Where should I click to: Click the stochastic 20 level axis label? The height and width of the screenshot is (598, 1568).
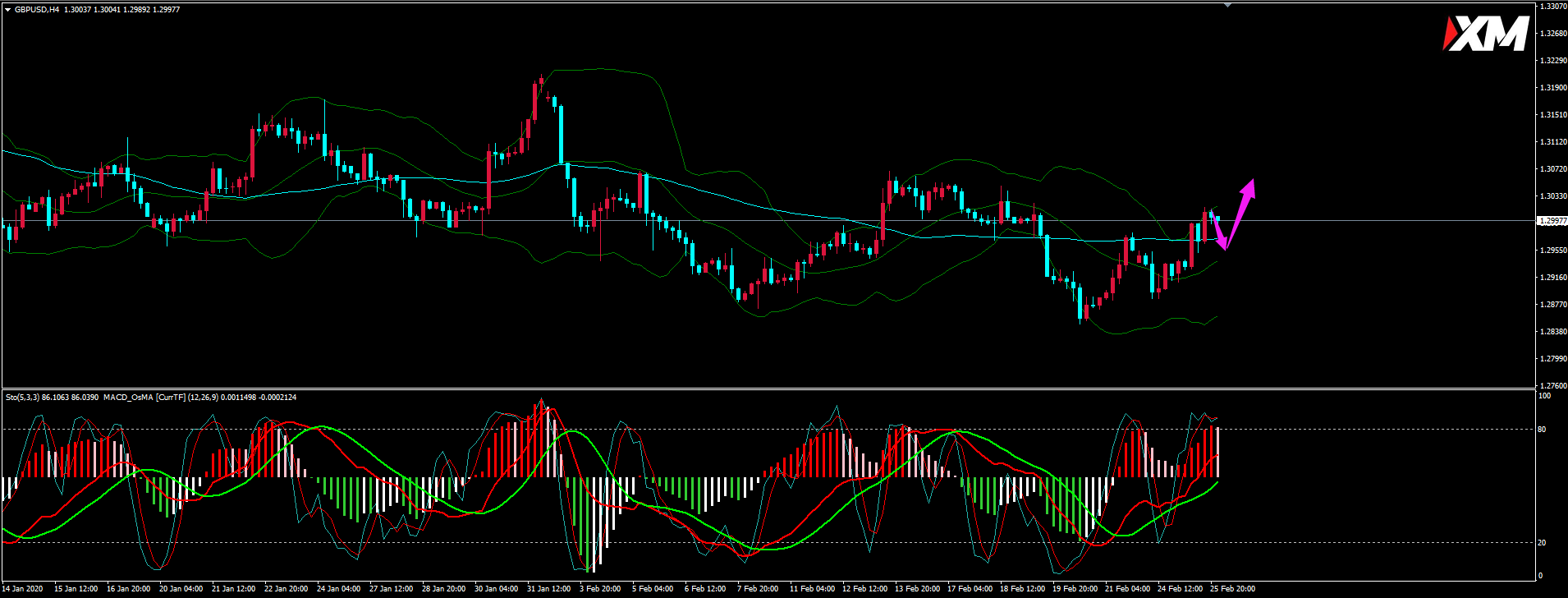tap(1542, 543)
